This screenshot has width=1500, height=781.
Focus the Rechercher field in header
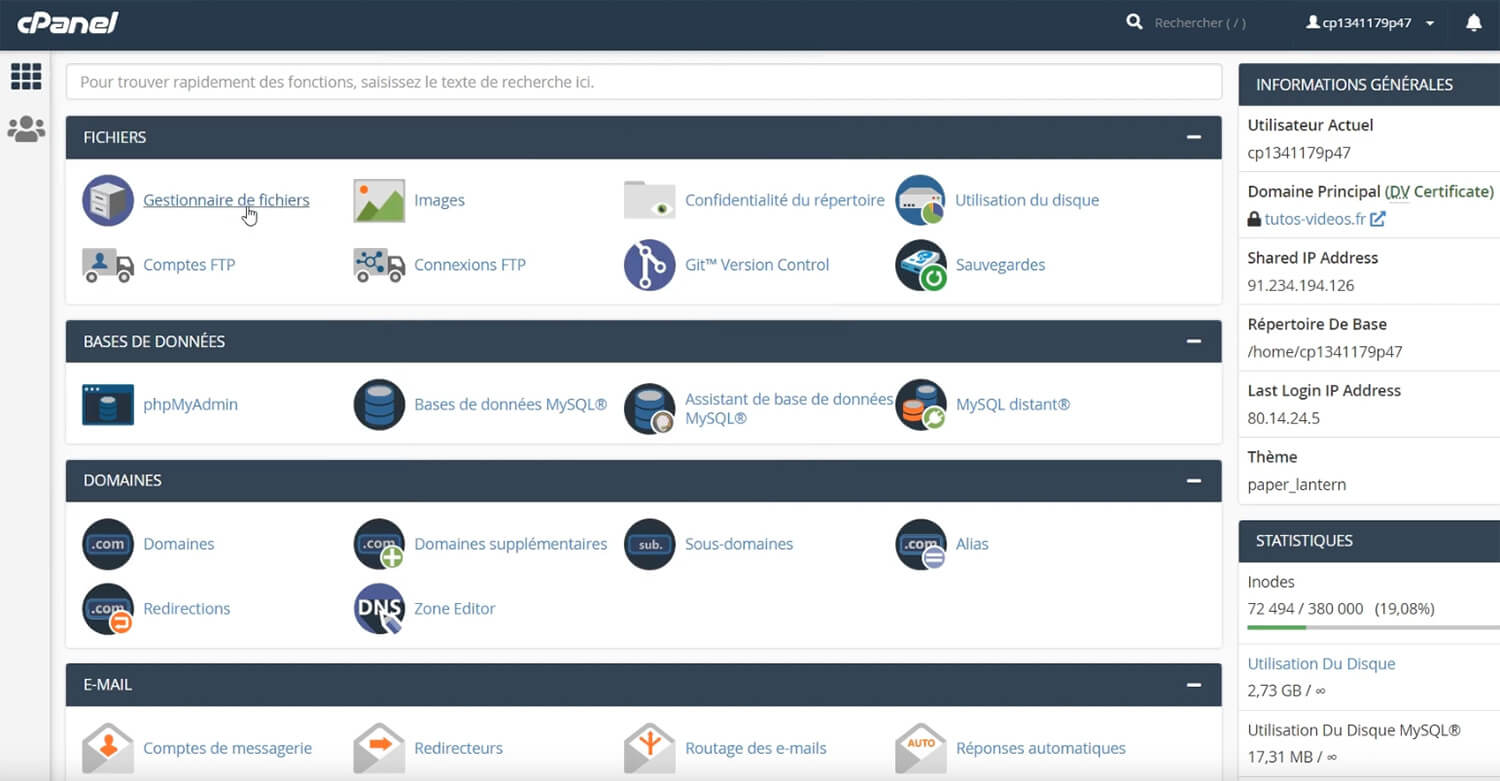click(x=1200, y=23)
